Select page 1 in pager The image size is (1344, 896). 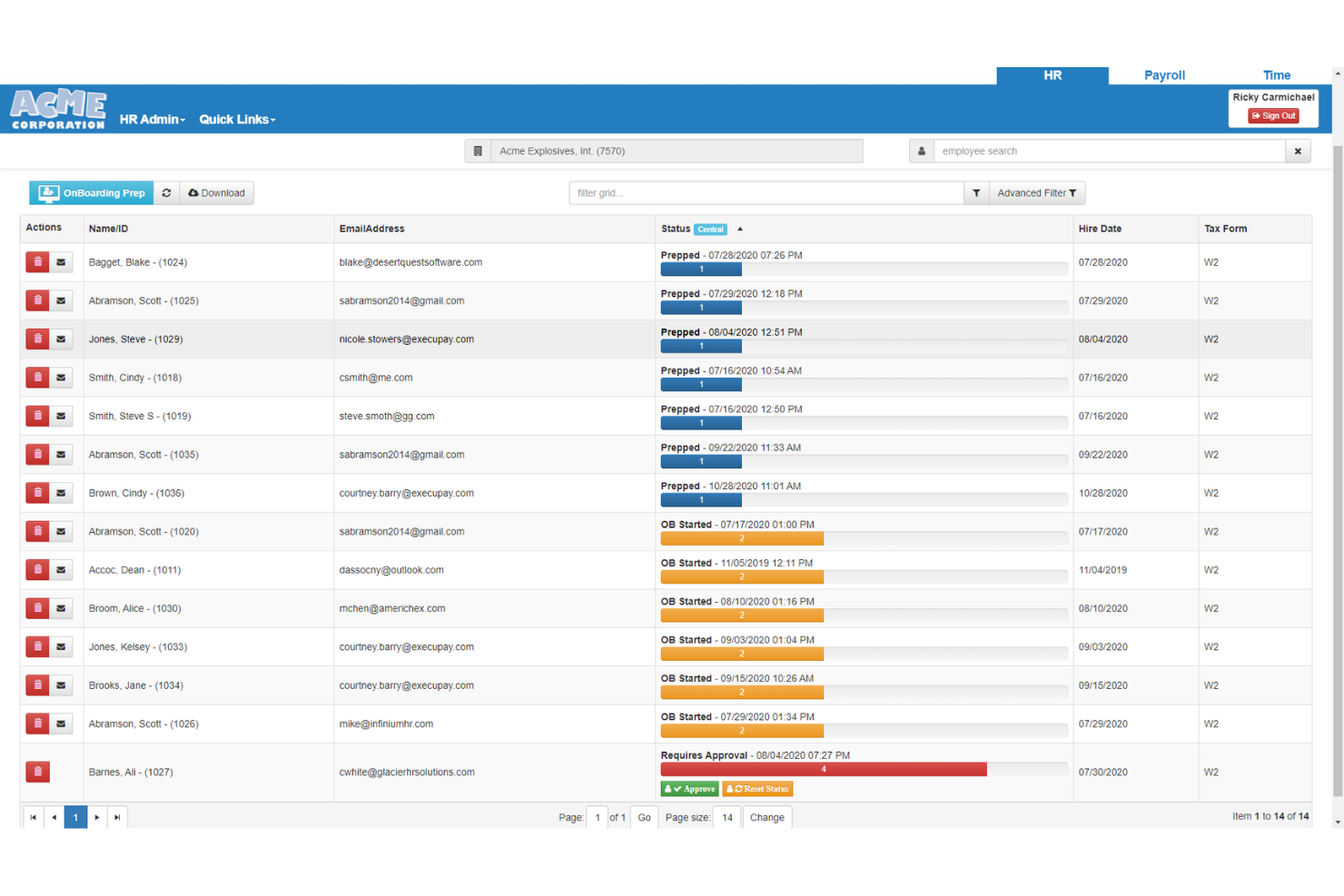[x=75, y=817]
